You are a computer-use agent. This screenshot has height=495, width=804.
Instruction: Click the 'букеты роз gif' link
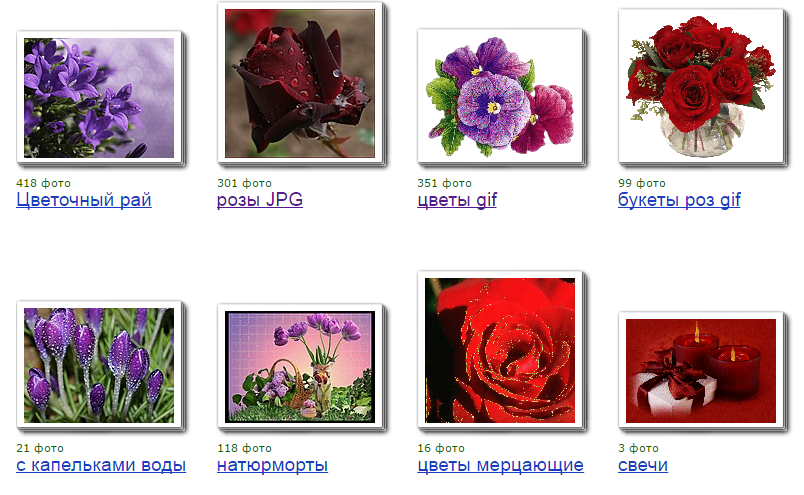679,200
